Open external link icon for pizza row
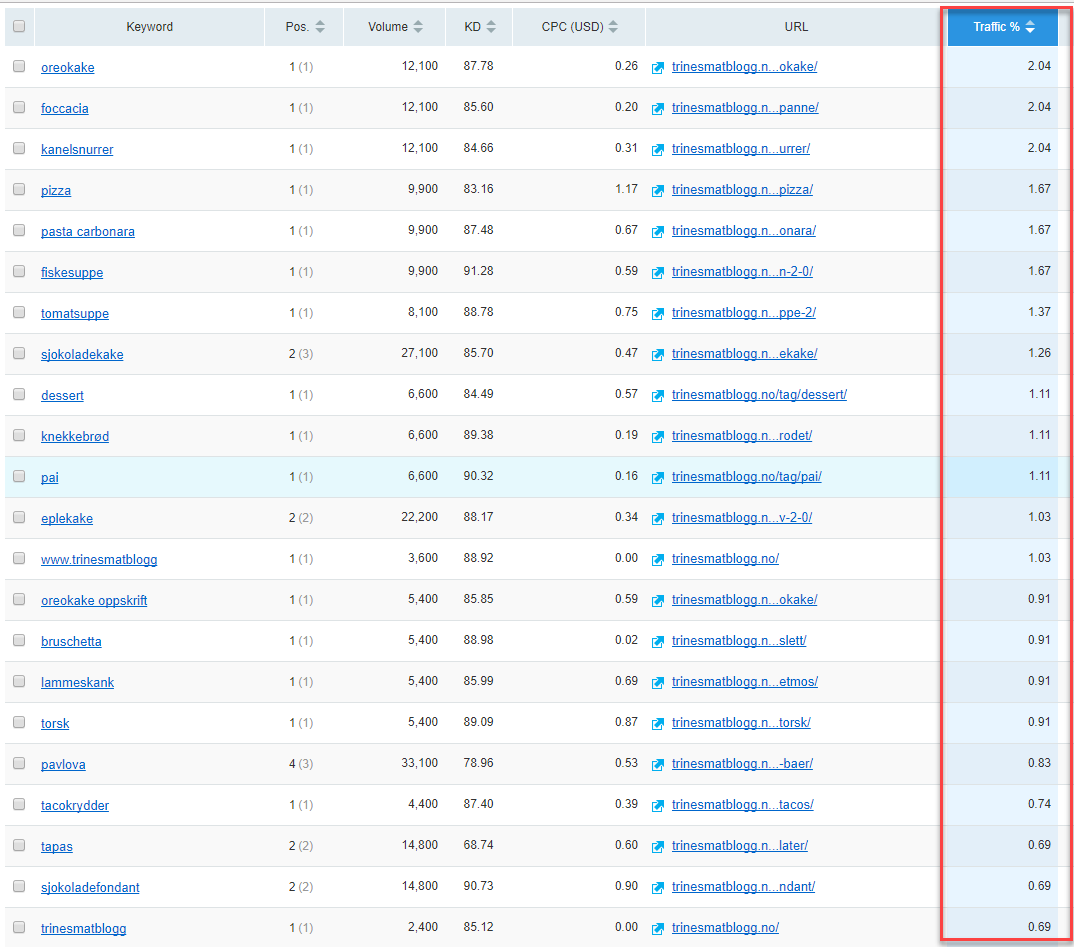Viewport: 1074px width, 947px height. tap(658, 190)
